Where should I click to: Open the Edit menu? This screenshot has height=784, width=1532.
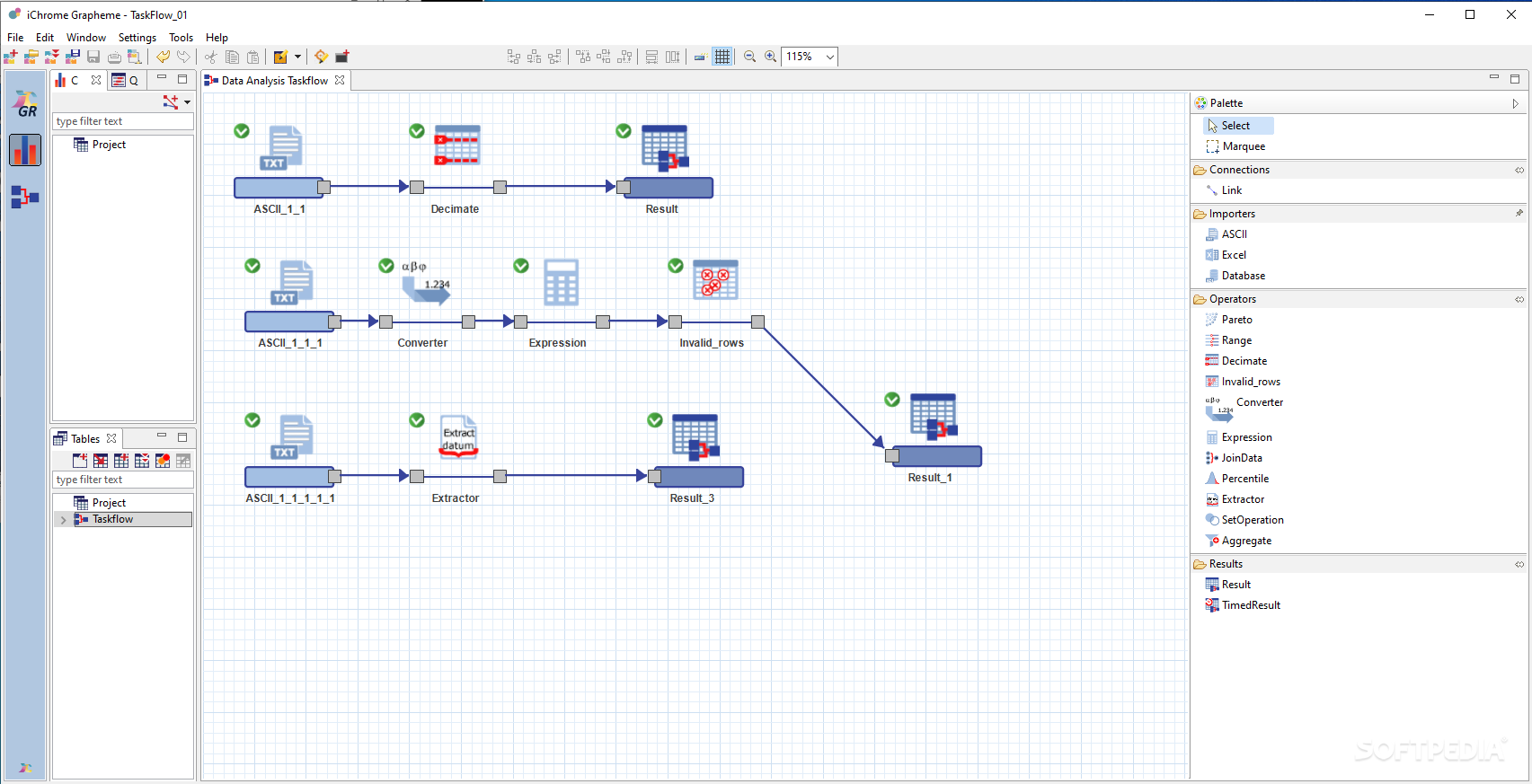point(45,38)
